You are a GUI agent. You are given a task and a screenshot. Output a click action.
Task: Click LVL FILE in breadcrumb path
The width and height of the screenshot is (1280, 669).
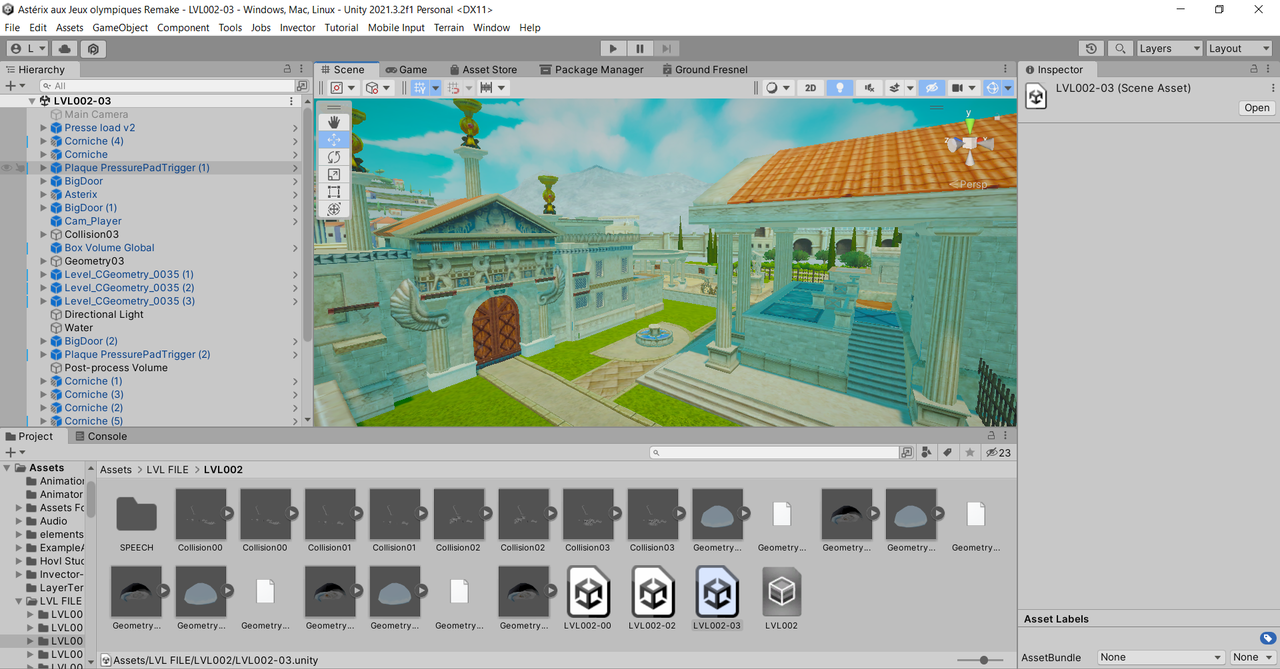(x=167, y=469)
